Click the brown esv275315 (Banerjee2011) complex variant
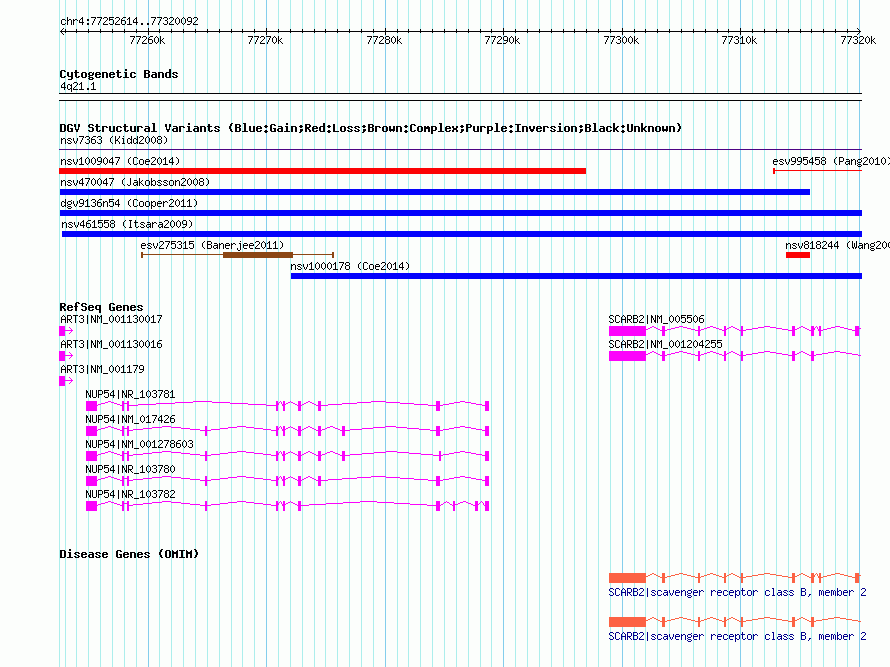The width and height of the screenshot is (890, 667). (x=237, y=255)
